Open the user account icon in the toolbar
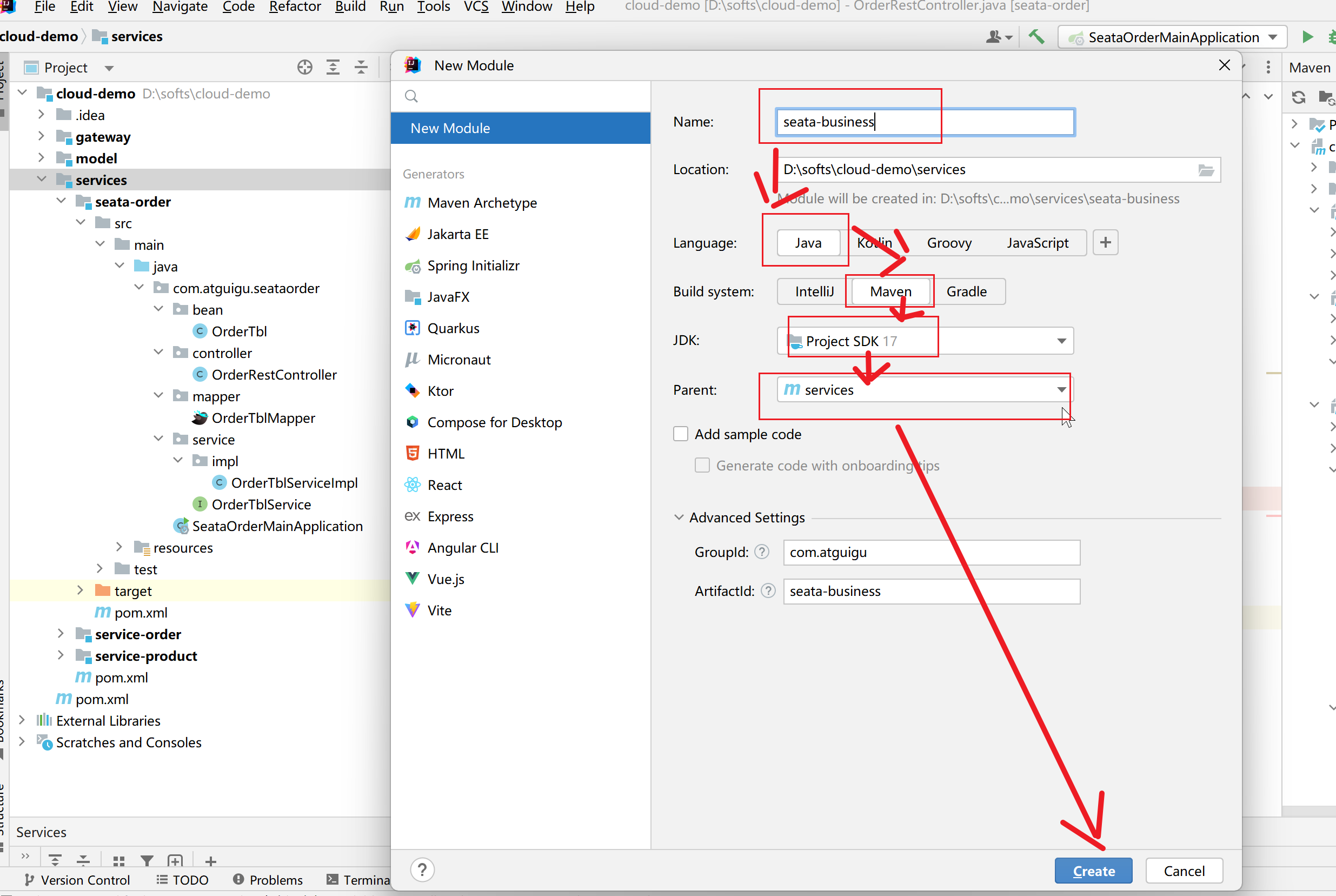Image resolution: width=1336 pixels, height=896 pixels. coord(999,37)
